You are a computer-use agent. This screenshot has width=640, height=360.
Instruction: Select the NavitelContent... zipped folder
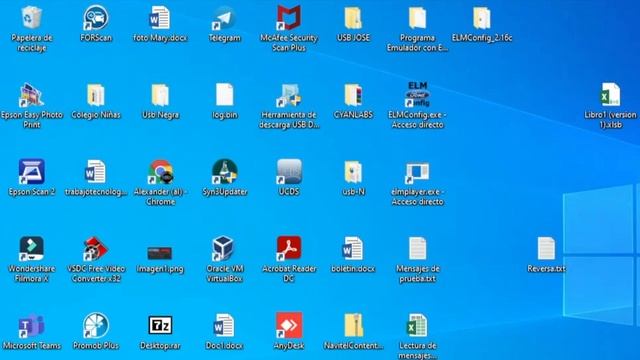[353, 326]
